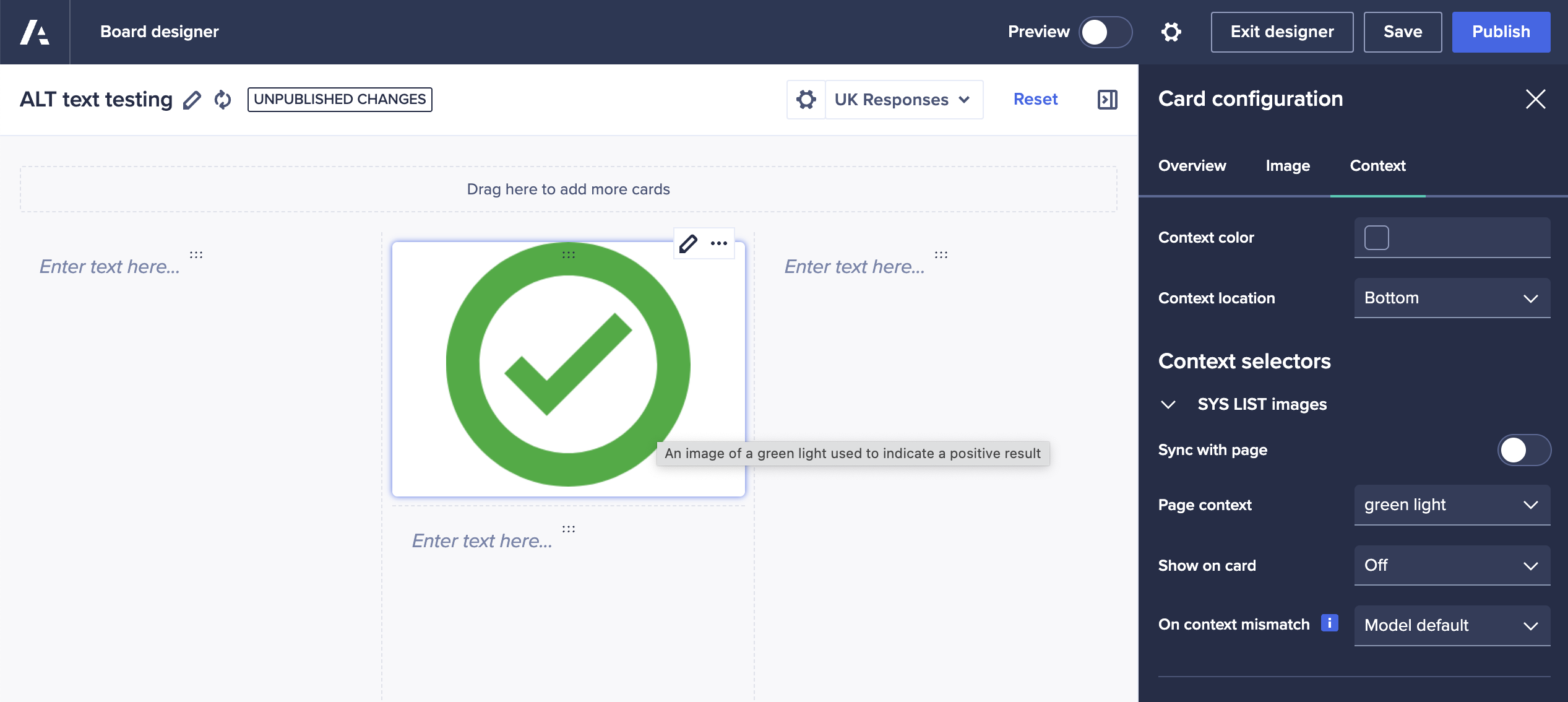The height and width of the screenshot is (702, 1568).
Task: Click the green checkmark image card
Action: pos(568,369)
